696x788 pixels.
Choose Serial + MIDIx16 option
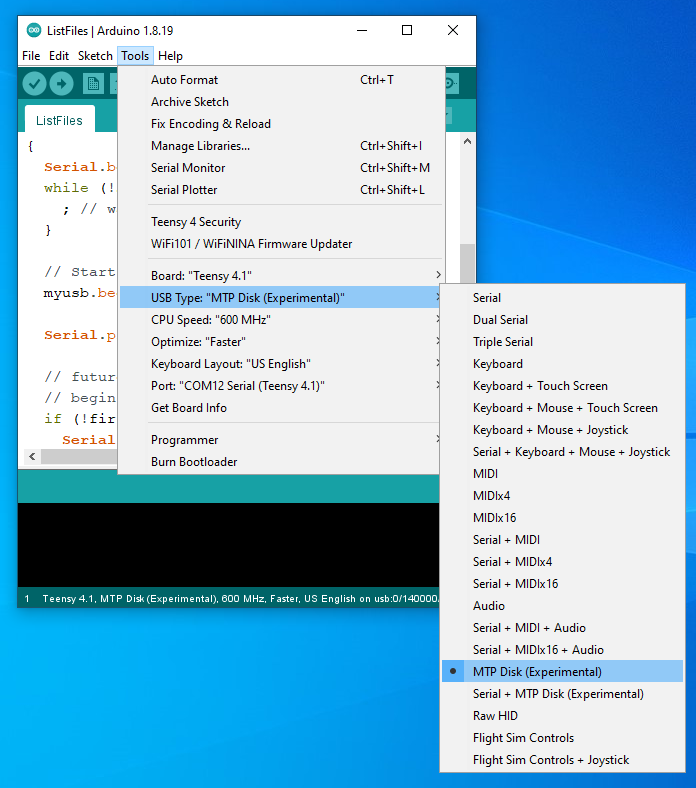tap(562, 583)
